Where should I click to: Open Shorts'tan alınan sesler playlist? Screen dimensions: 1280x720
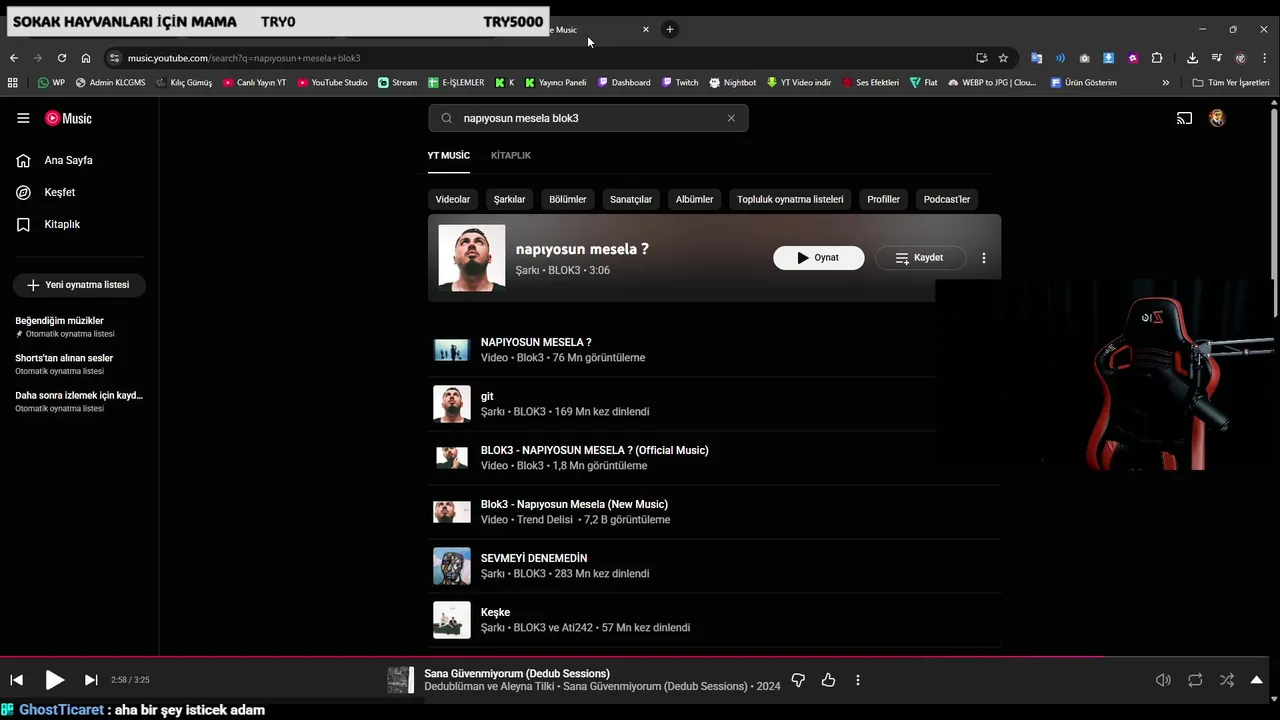click(x=79, y=364)
